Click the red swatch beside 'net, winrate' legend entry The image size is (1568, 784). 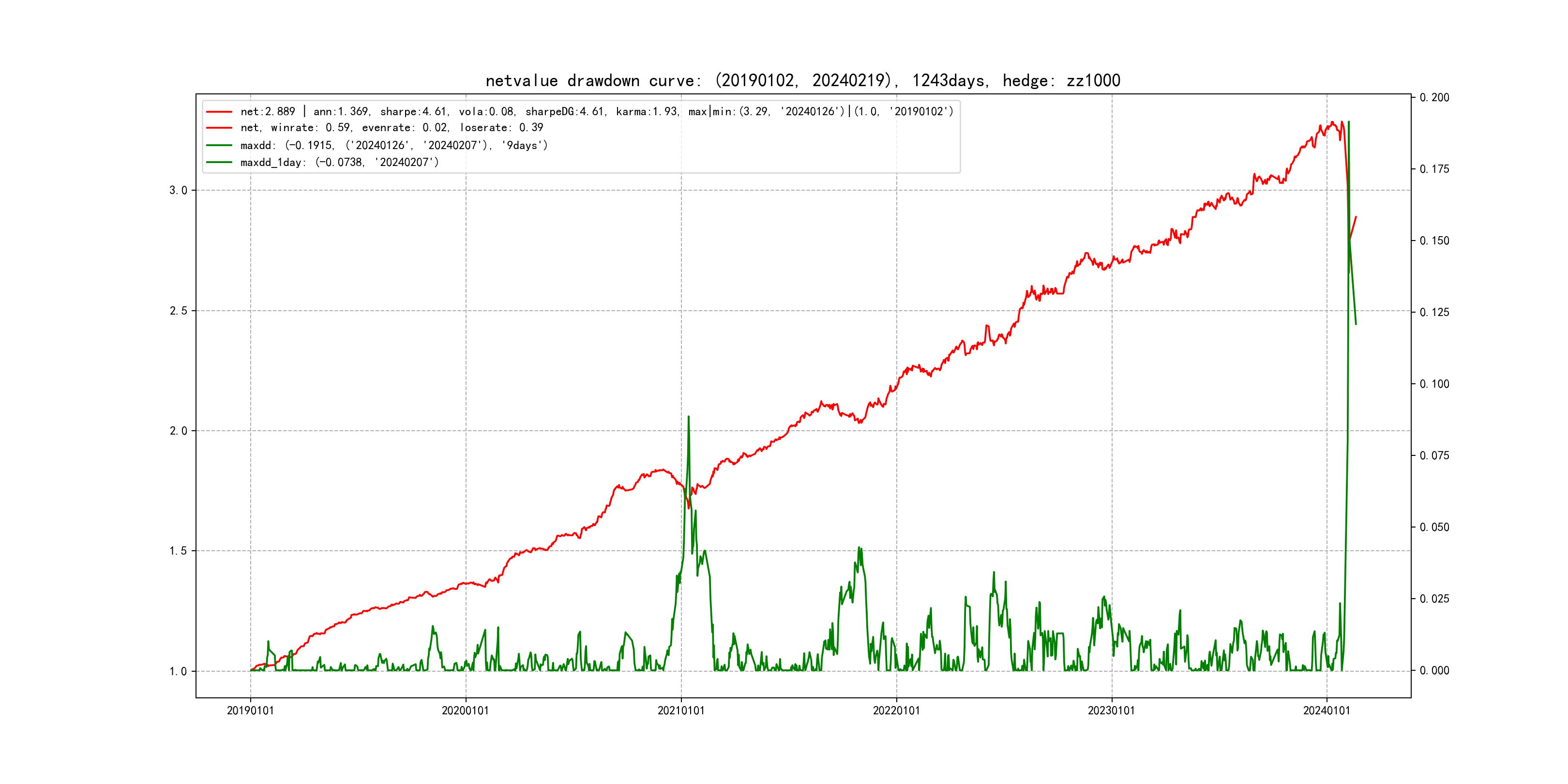click(x=219, y=128)
